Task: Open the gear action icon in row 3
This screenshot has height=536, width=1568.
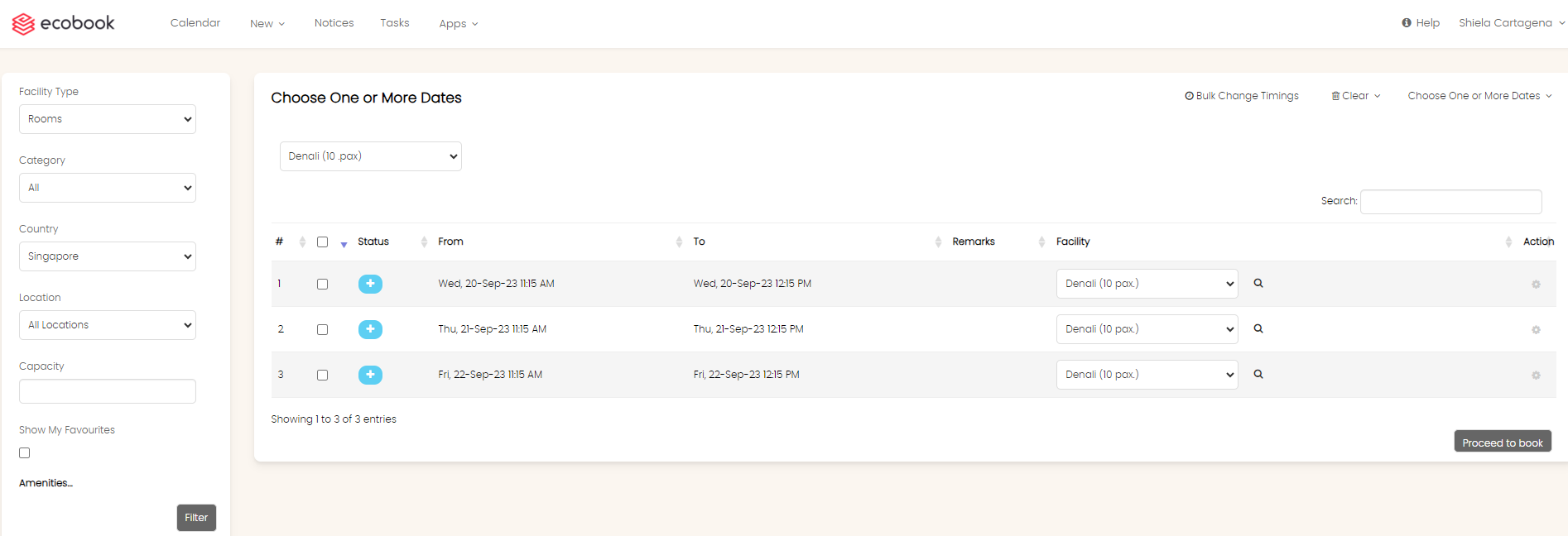Action: [x=1536, y=376]
